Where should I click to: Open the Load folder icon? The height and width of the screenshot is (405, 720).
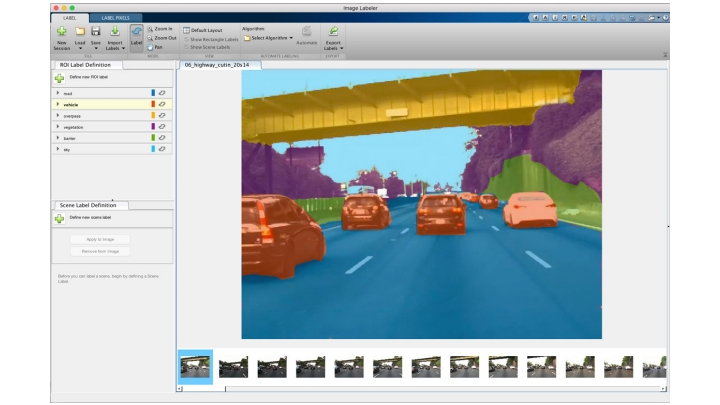[x=80, y=33]
